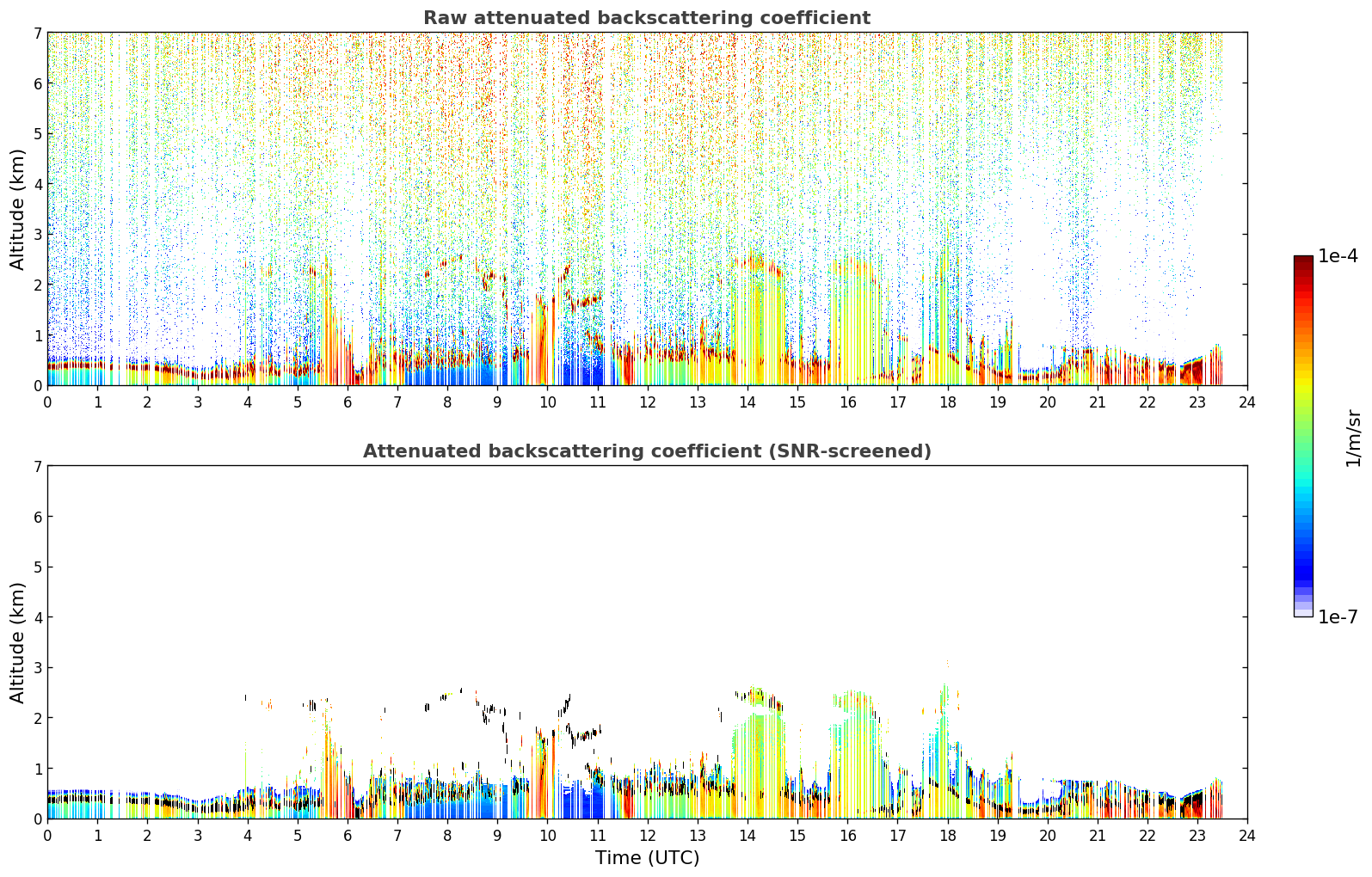
Task: Click the red top of the colorbar
Action: [1303, 267]
